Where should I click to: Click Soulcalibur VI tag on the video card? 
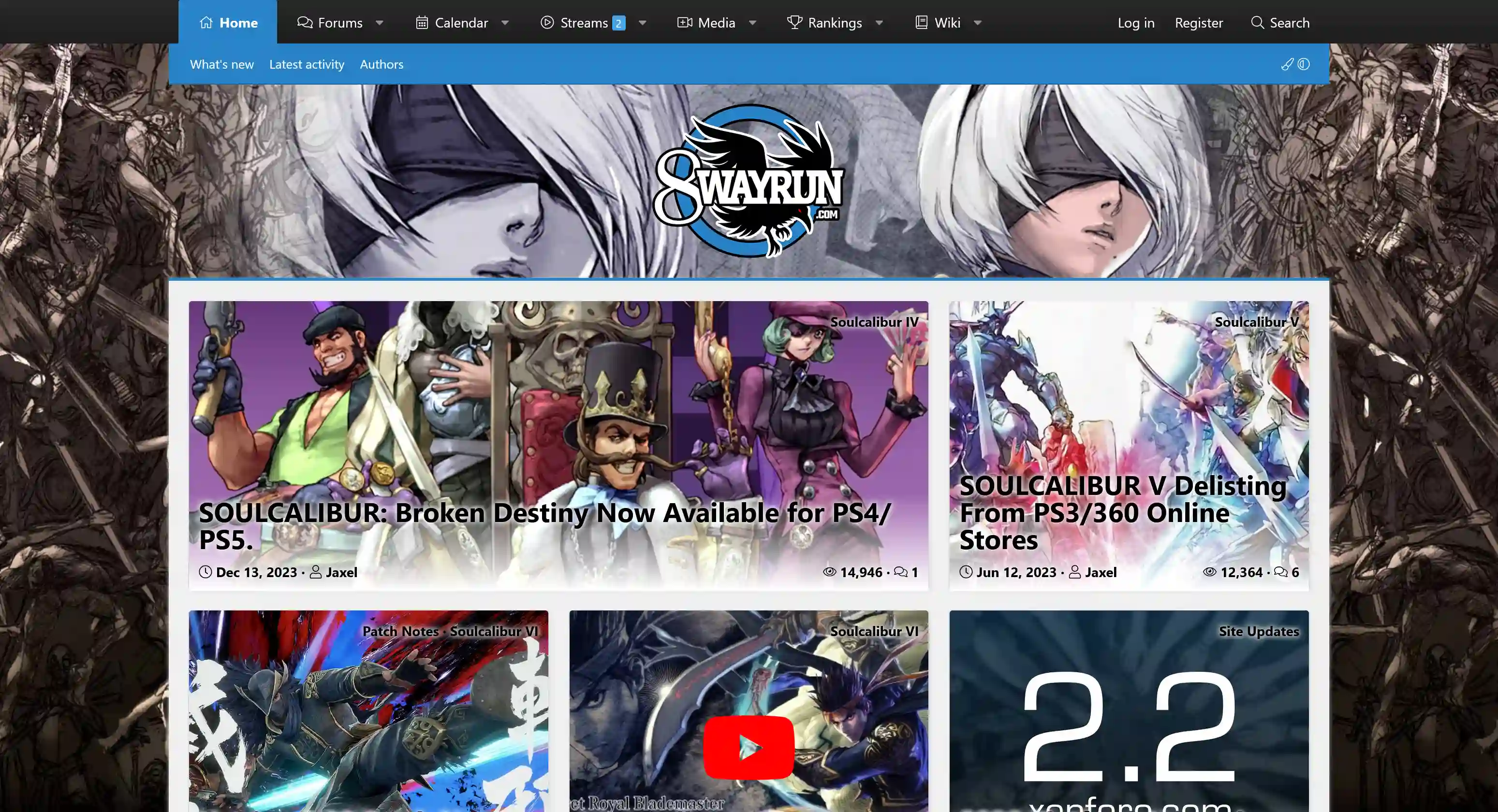(874, 631)
